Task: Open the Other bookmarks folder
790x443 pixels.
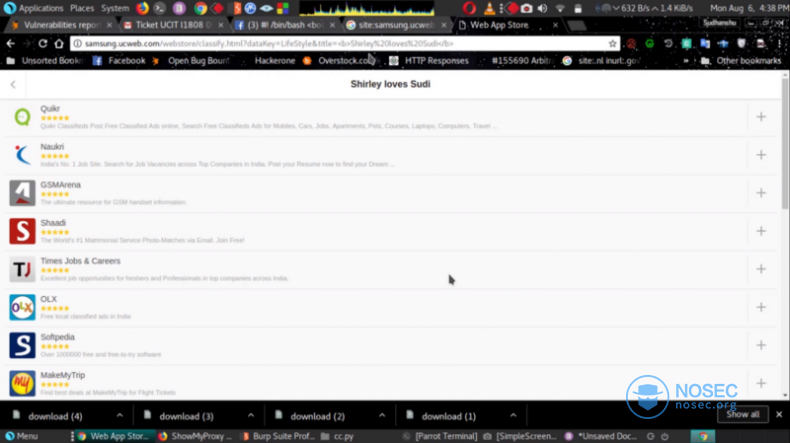Action: pyautogui.click(x=741, y=61)
